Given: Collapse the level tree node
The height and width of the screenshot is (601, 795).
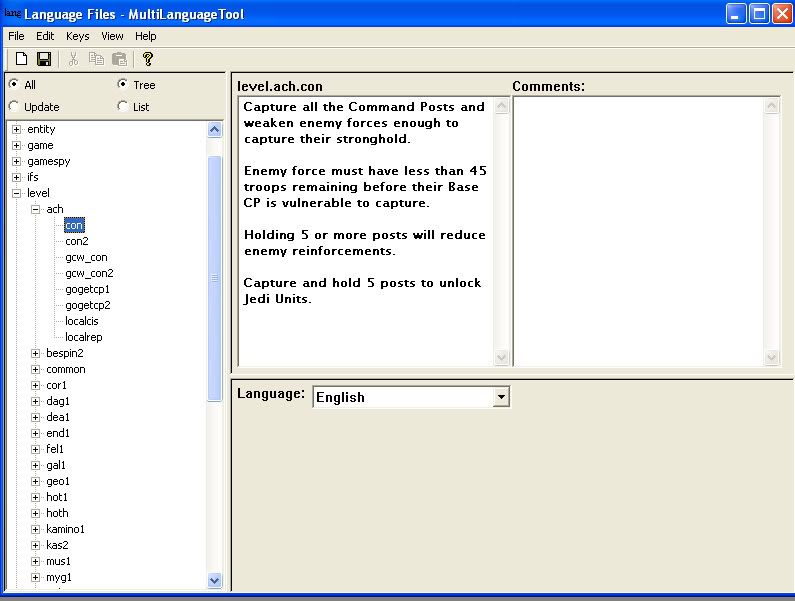Looking at the screenshot, I should pos(17,193).
